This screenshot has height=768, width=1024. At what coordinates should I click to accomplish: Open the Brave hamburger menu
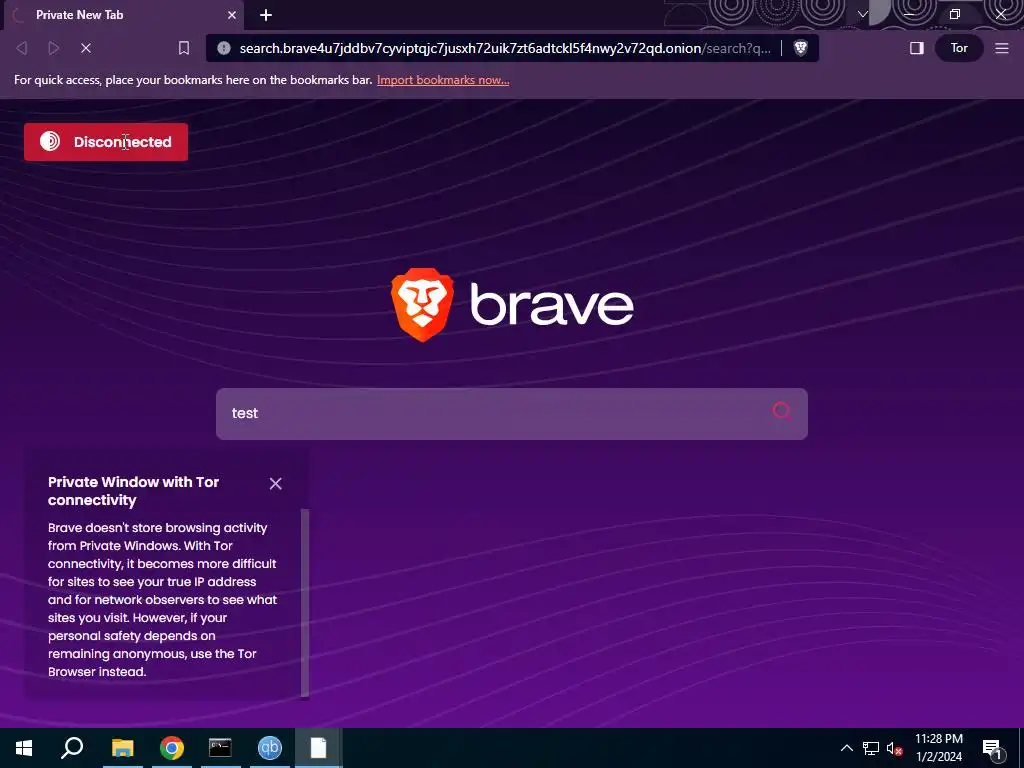[x=1002, y=48]
